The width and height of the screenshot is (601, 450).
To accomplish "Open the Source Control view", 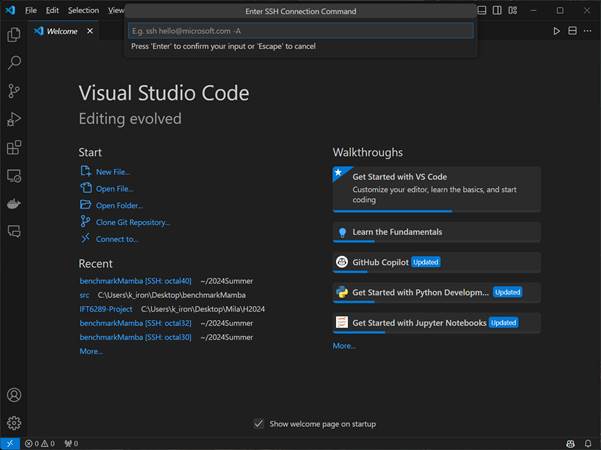I will [x=14, y=91].
